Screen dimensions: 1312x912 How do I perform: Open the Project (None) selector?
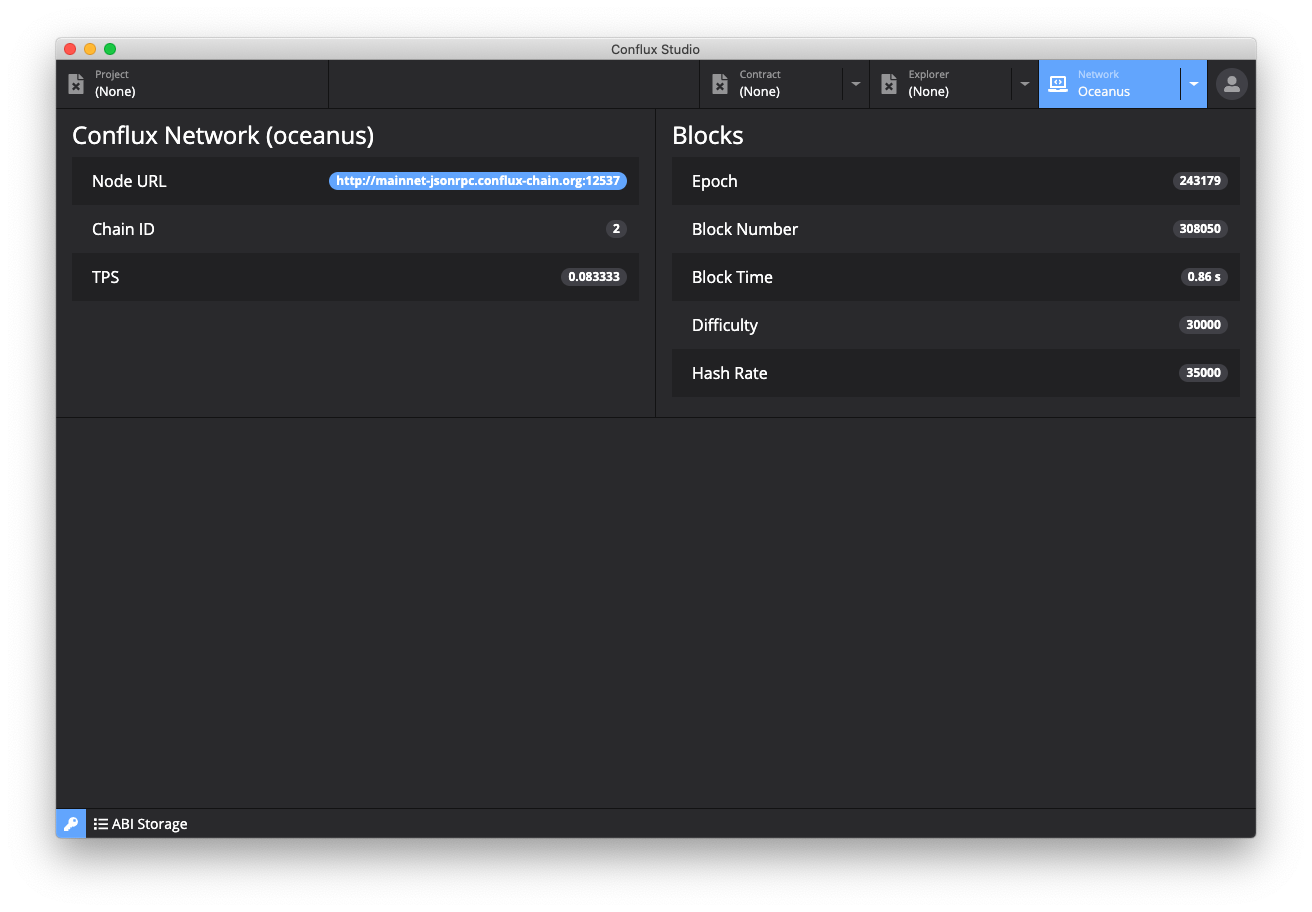click(192, 84)
